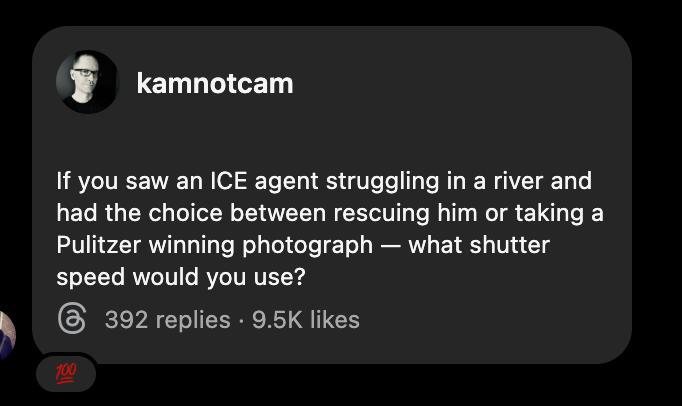Open kamnotcam's profile picture

click(x=87, y=83)
